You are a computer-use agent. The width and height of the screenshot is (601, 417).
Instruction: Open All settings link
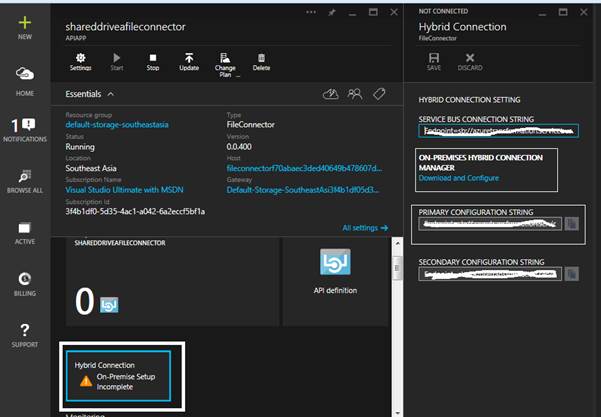point(365,228)
